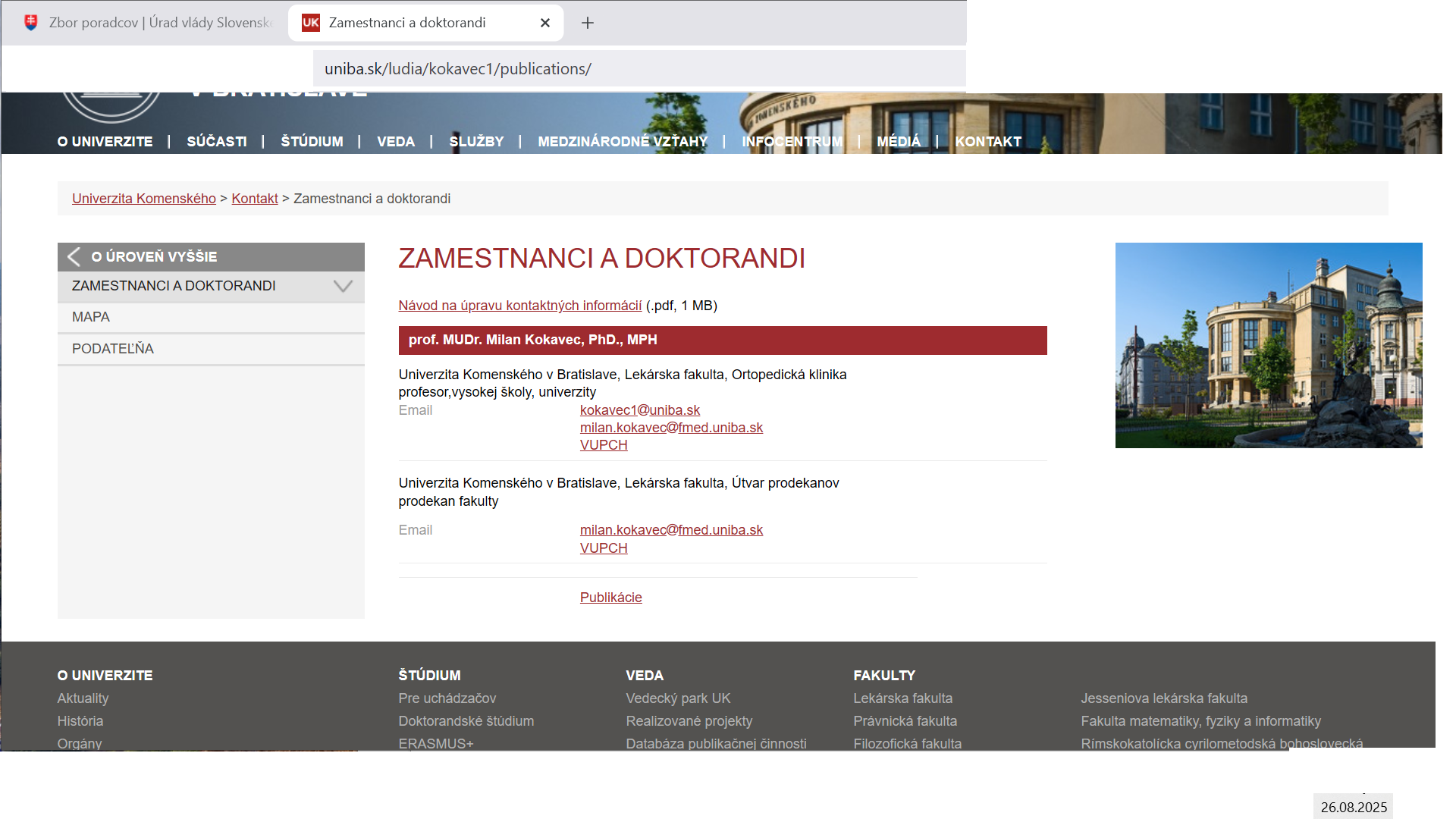This screenshot has width=1456, height=819.
Task: Open the MAPA sidebar item
Action: click(211, 318)
